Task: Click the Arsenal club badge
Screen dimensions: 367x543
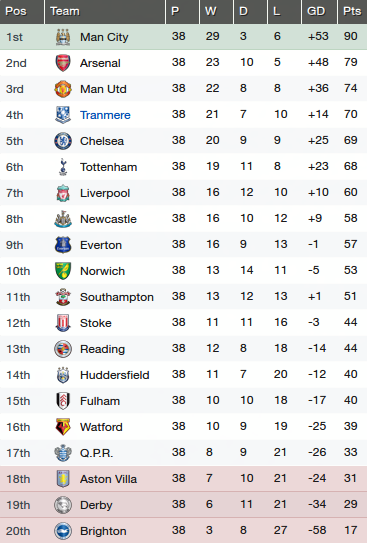Action: [x=63, y=63]
